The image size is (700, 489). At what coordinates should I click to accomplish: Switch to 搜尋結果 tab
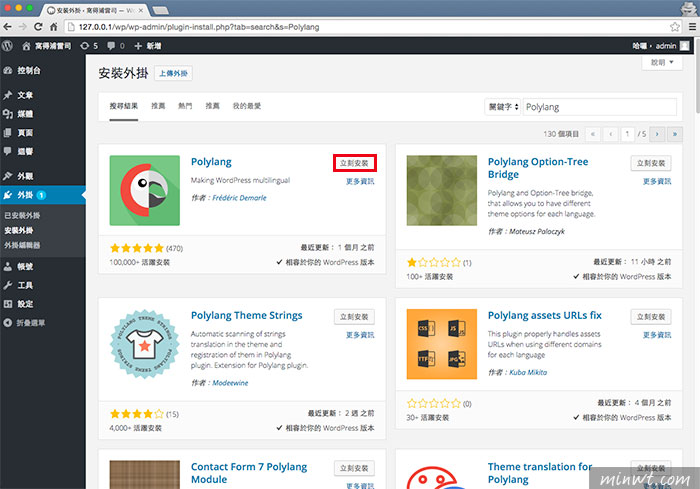pyautogui.click(x=124, y=106)
